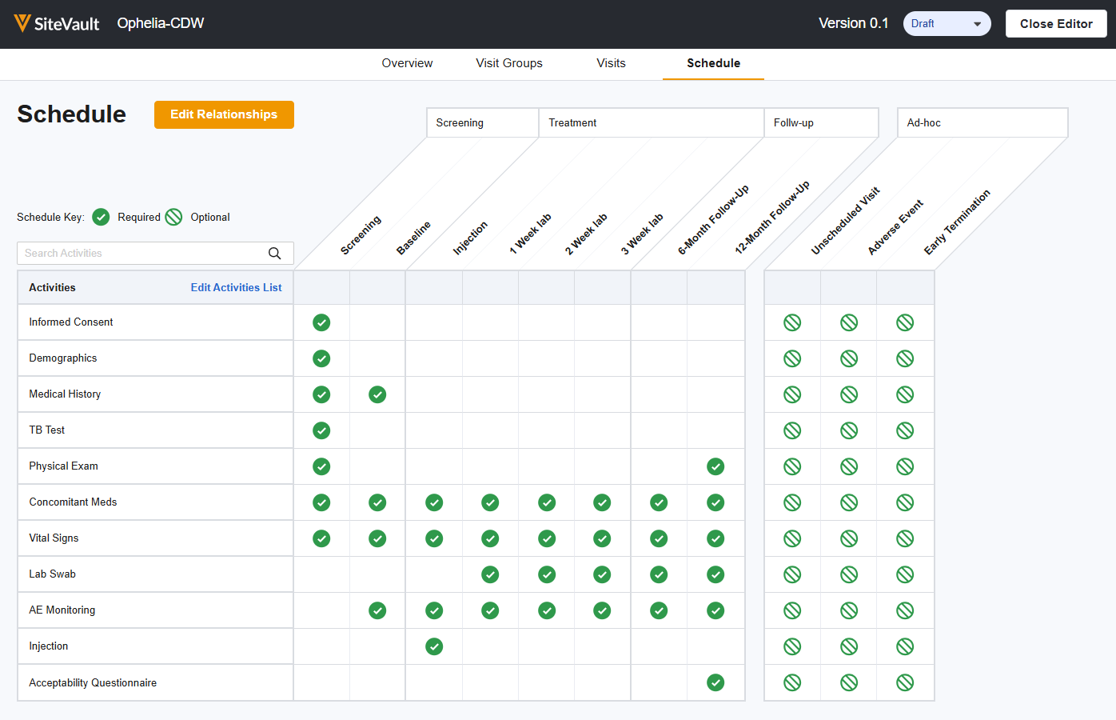
Task: Click Informed Consent required check under Screening
Action: 321,322
